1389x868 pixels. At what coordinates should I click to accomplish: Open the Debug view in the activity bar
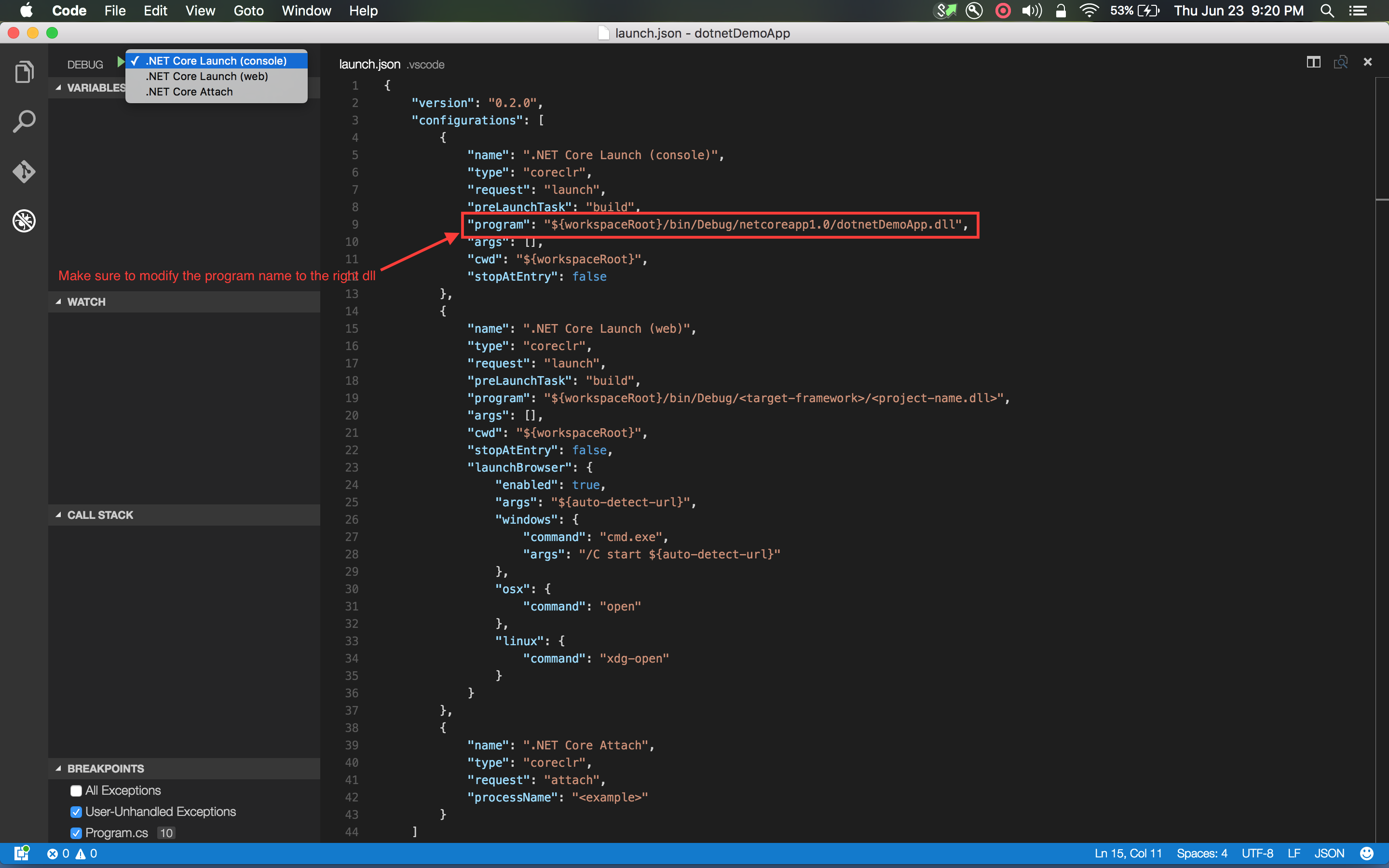[24, 221]
